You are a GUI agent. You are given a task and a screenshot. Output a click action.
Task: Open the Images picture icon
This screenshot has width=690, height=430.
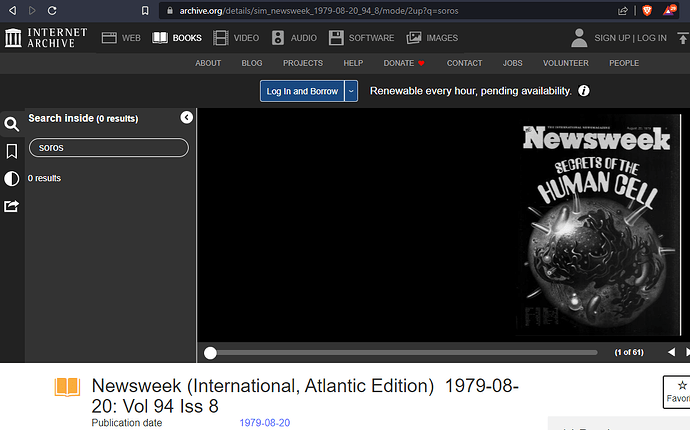[x=414, y=38]
